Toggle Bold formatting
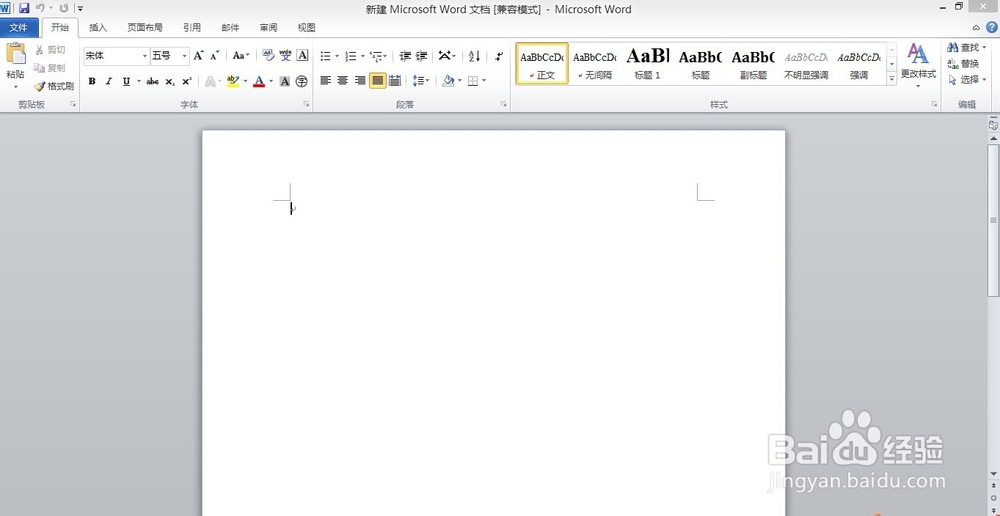The width and height of the screenshot is (1000, 516). pos(92,81)
